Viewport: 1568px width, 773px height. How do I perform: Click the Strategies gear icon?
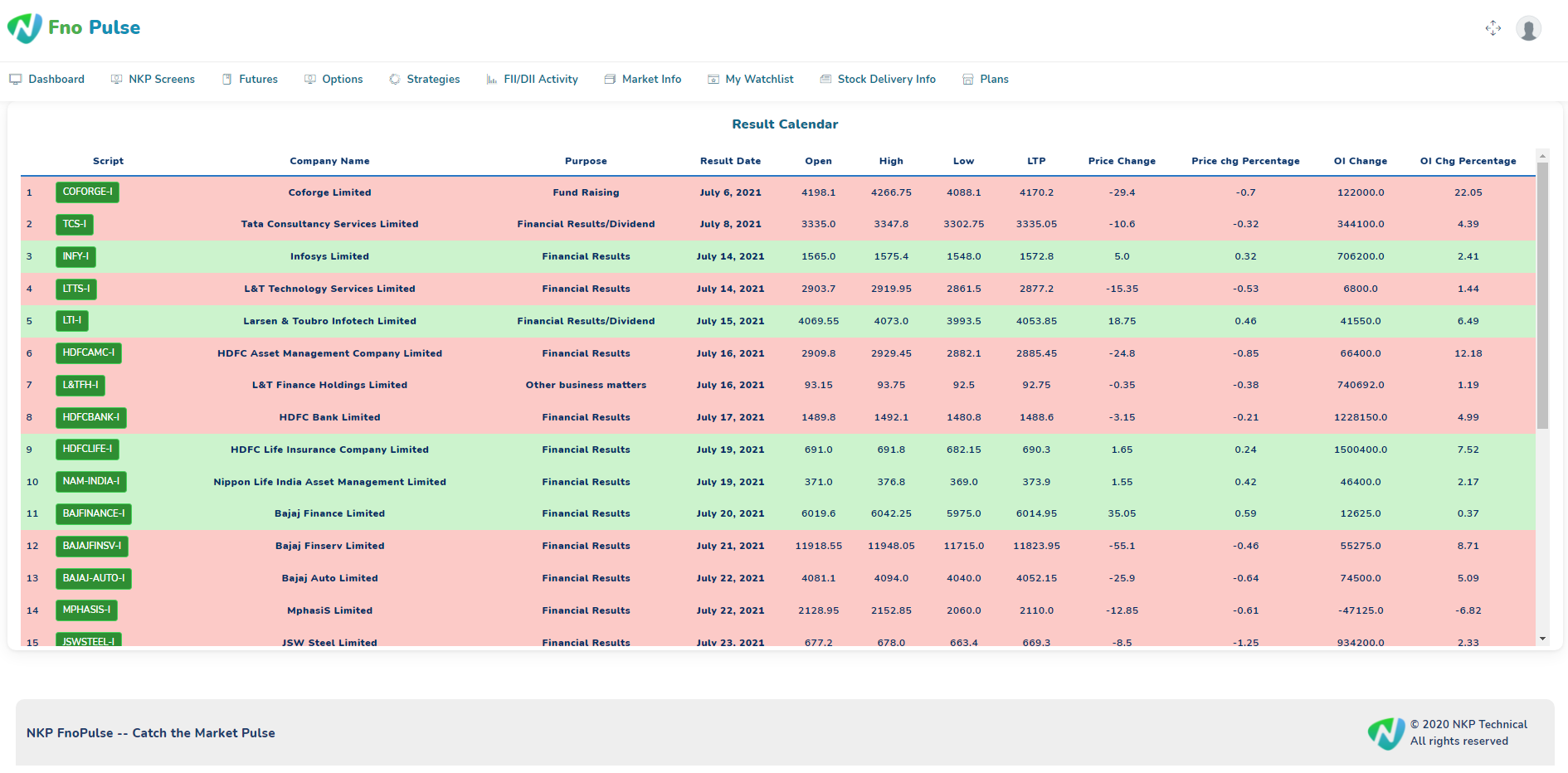pyautogui.click(x=395, y=80)
